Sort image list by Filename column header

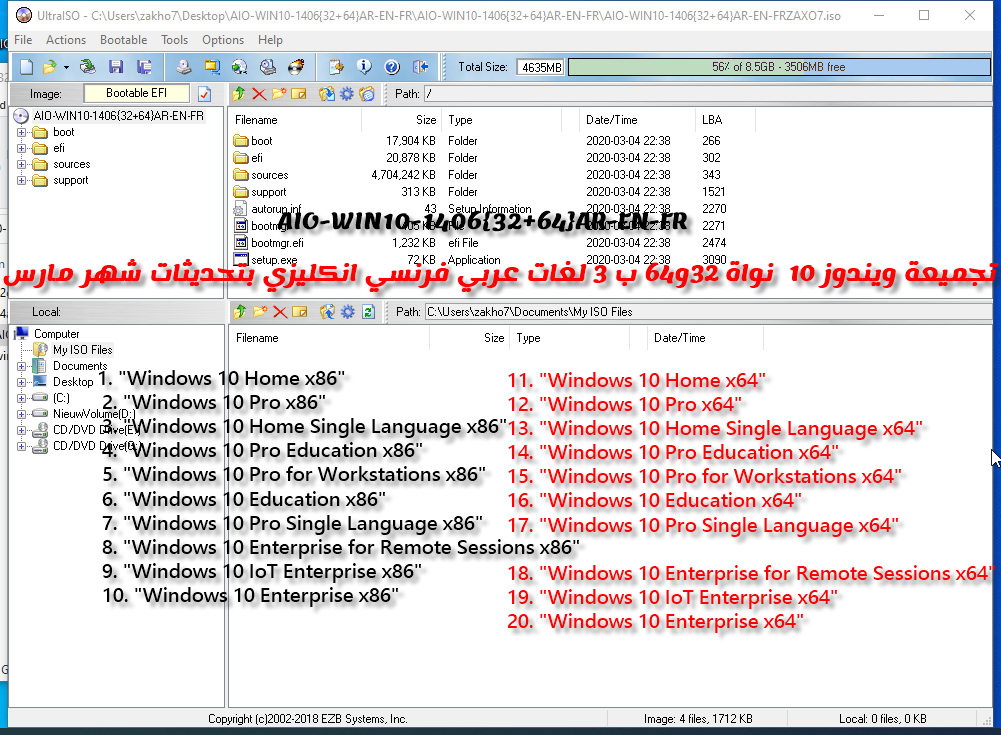point(296,120)
